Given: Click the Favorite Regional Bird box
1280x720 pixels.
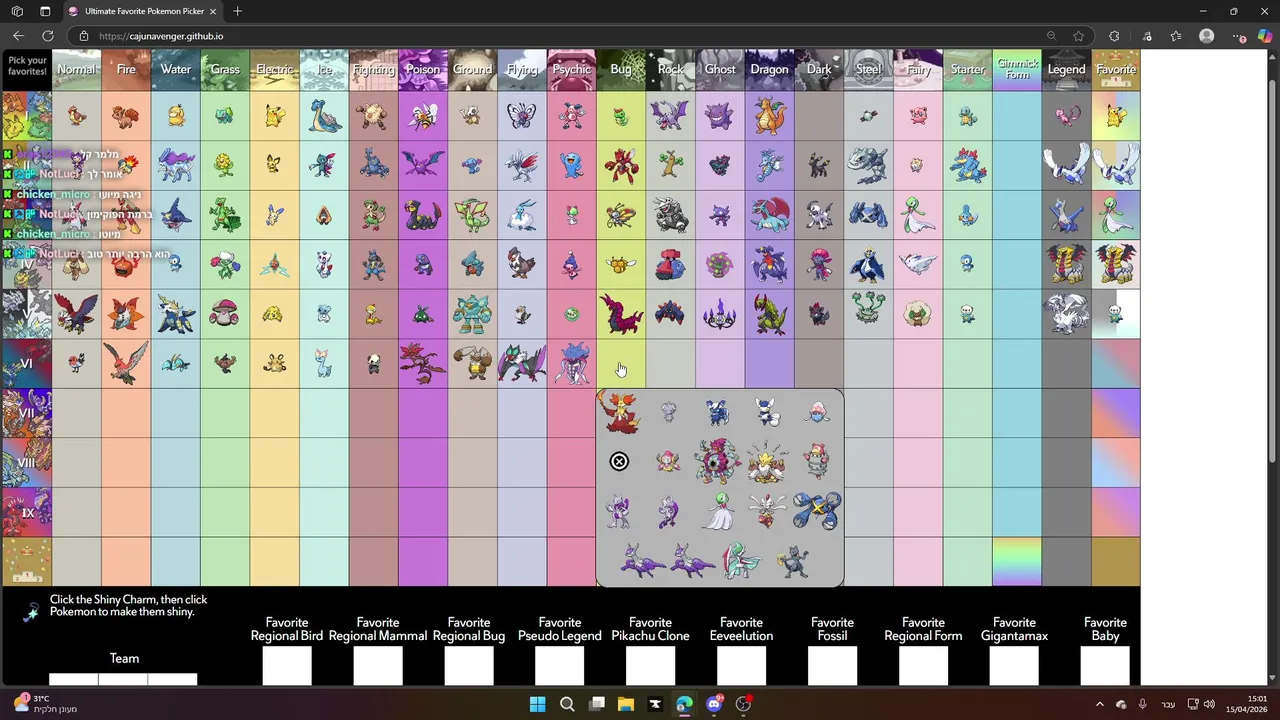Looking at the screenshot, I should point(287,666).
